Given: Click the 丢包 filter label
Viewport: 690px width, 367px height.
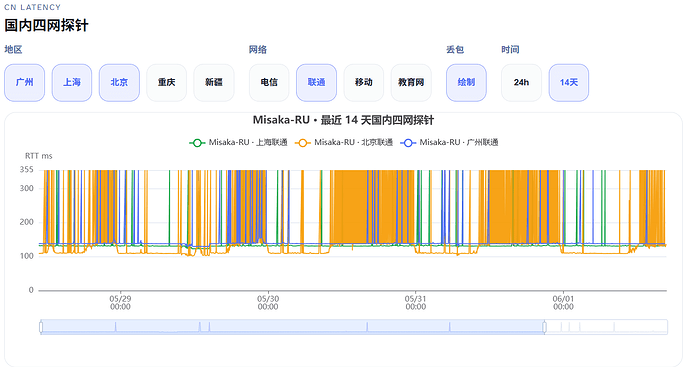Looking at the screenshot, I should coord(455,50).
